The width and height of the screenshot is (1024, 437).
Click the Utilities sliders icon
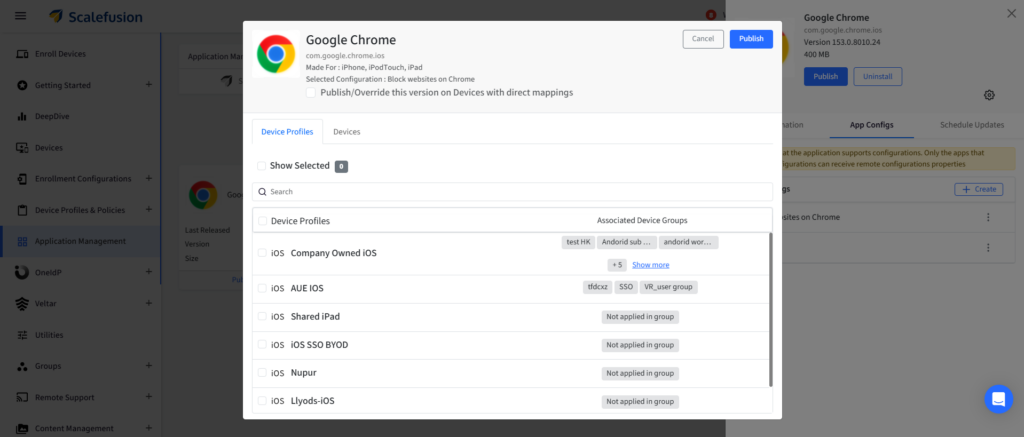22,335
